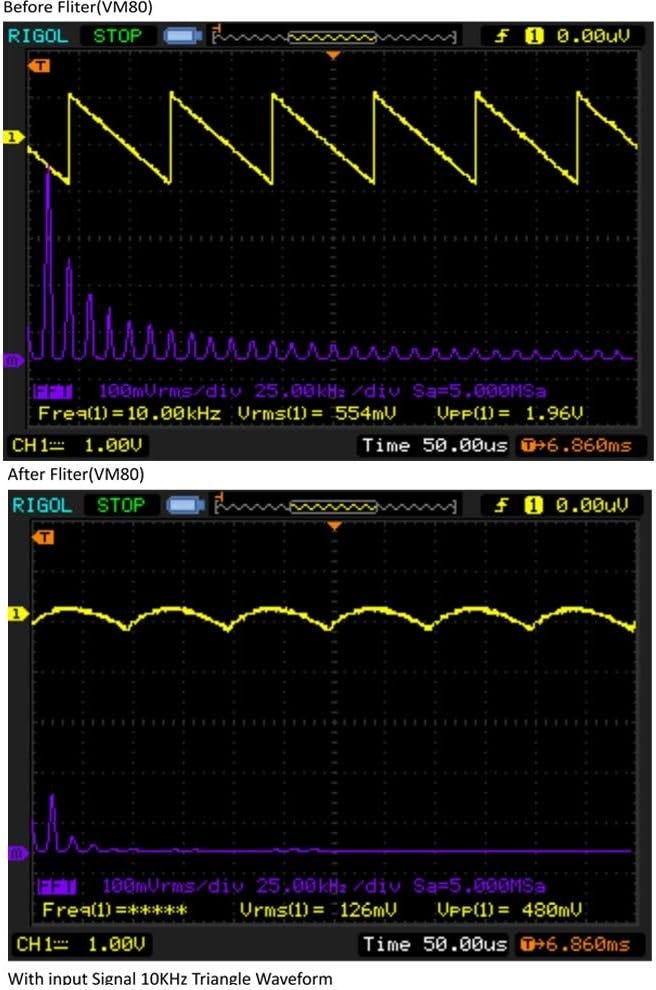This screenshot has width=656, height=990.
Task: Click the yellow channel 1 ground marker, top scope
Action: tap(14, 136)
